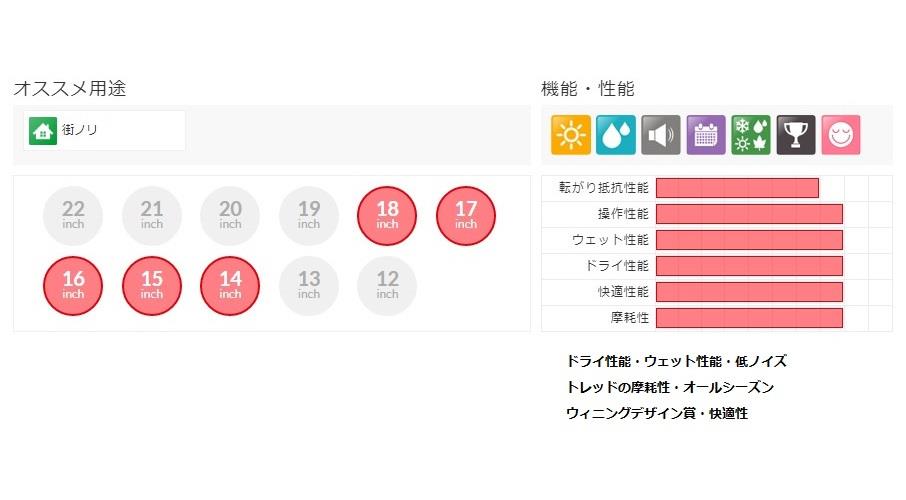Click the orange sun dry-performance icon

(571, 135)
